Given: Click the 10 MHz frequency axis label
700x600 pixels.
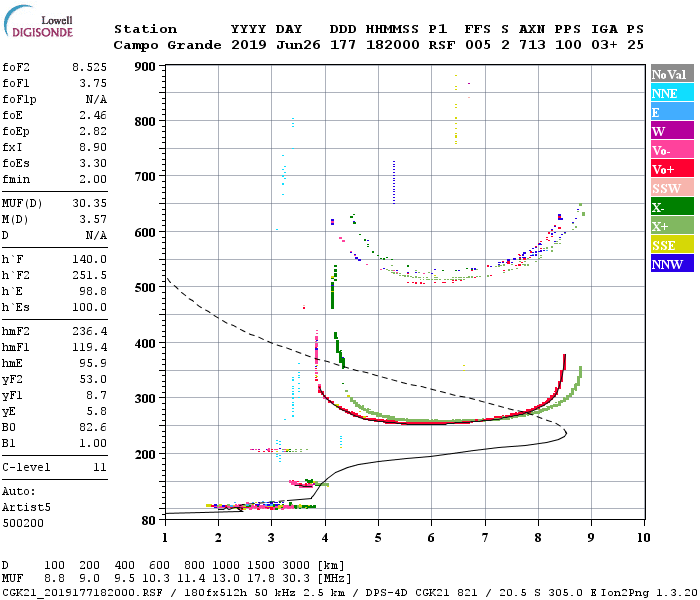Looking at the screenshot, I should [x=643, y=538].
